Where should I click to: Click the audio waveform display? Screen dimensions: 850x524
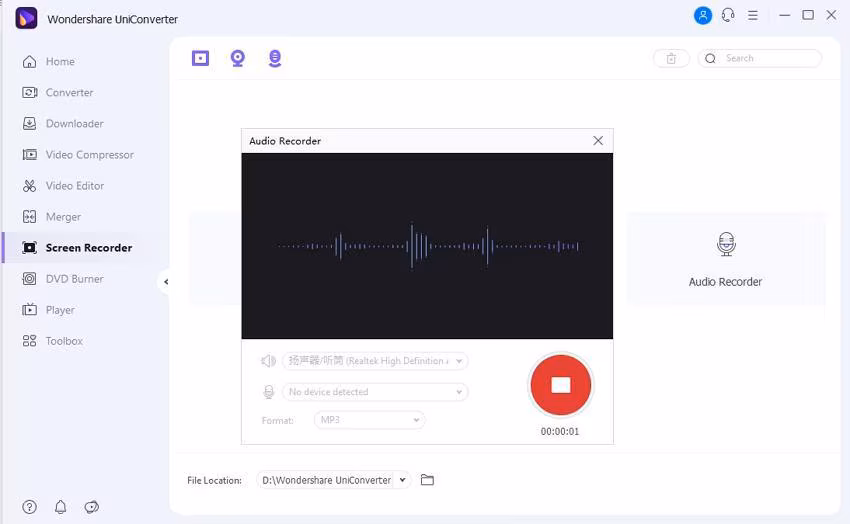(x=427, y=246)
